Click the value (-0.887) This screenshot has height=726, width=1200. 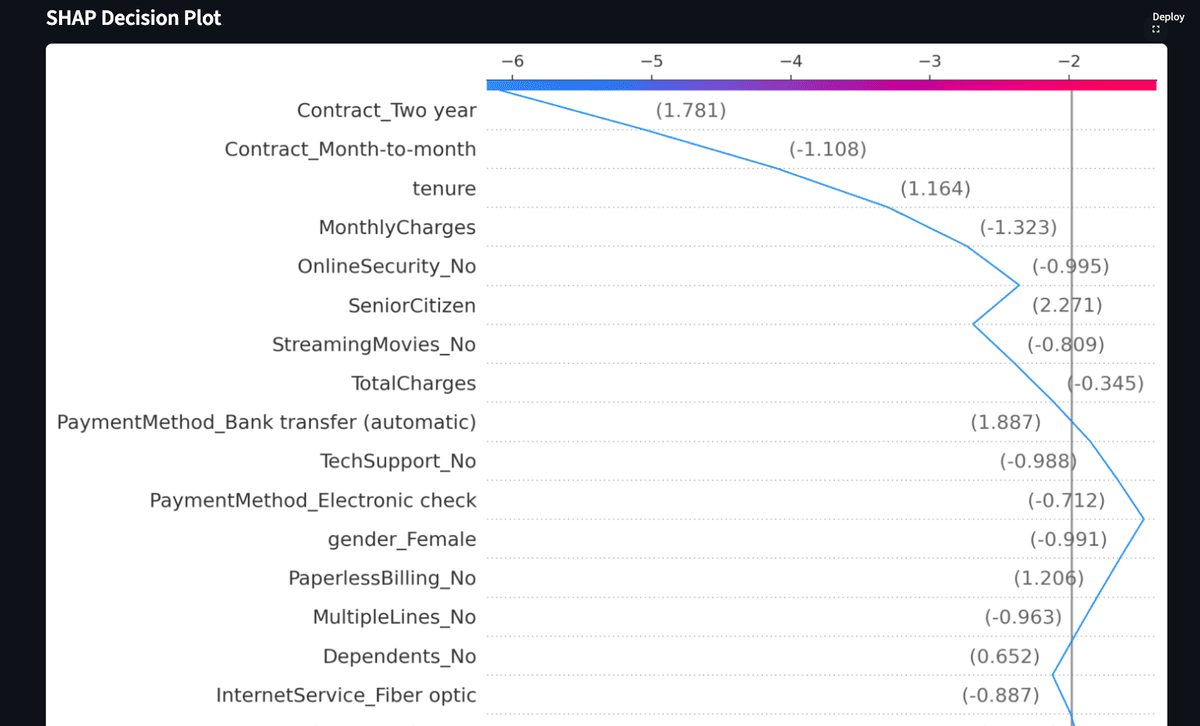[1001, 695]
